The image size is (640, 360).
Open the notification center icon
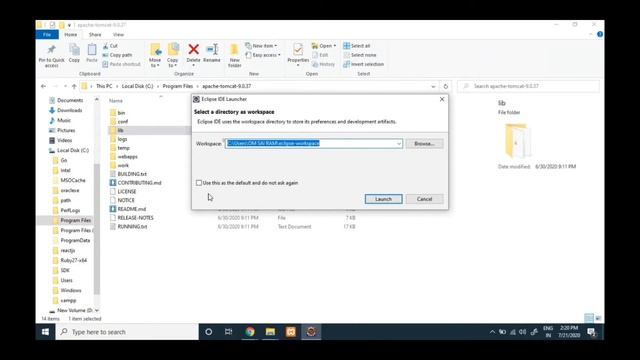(591, 332)
